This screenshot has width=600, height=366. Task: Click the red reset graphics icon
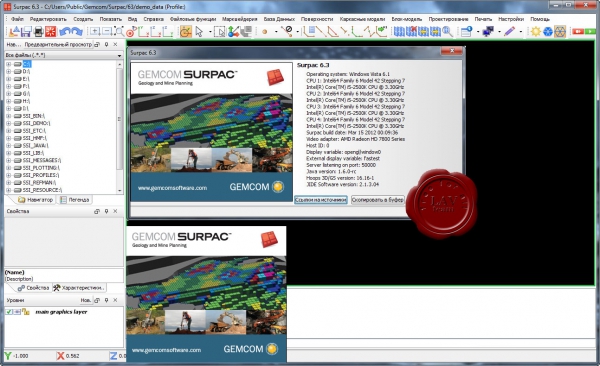pyautogui.click(x=51, y=31)
